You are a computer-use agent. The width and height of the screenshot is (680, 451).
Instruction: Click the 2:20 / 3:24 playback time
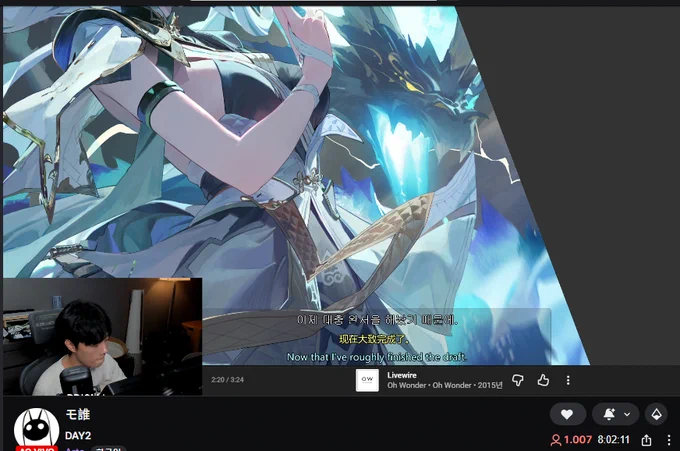pos(228,380)
